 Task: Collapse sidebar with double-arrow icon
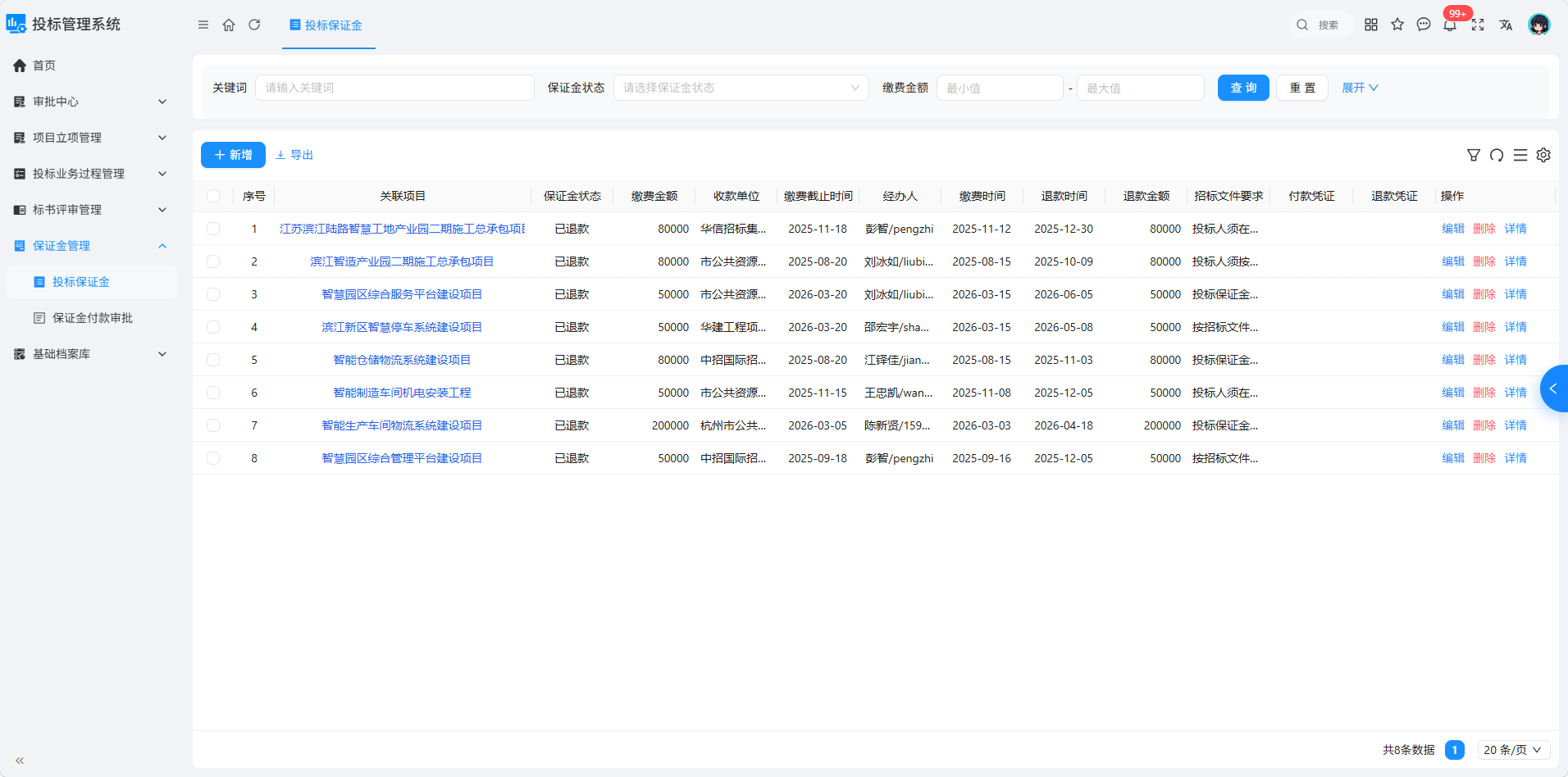(20, 761)
